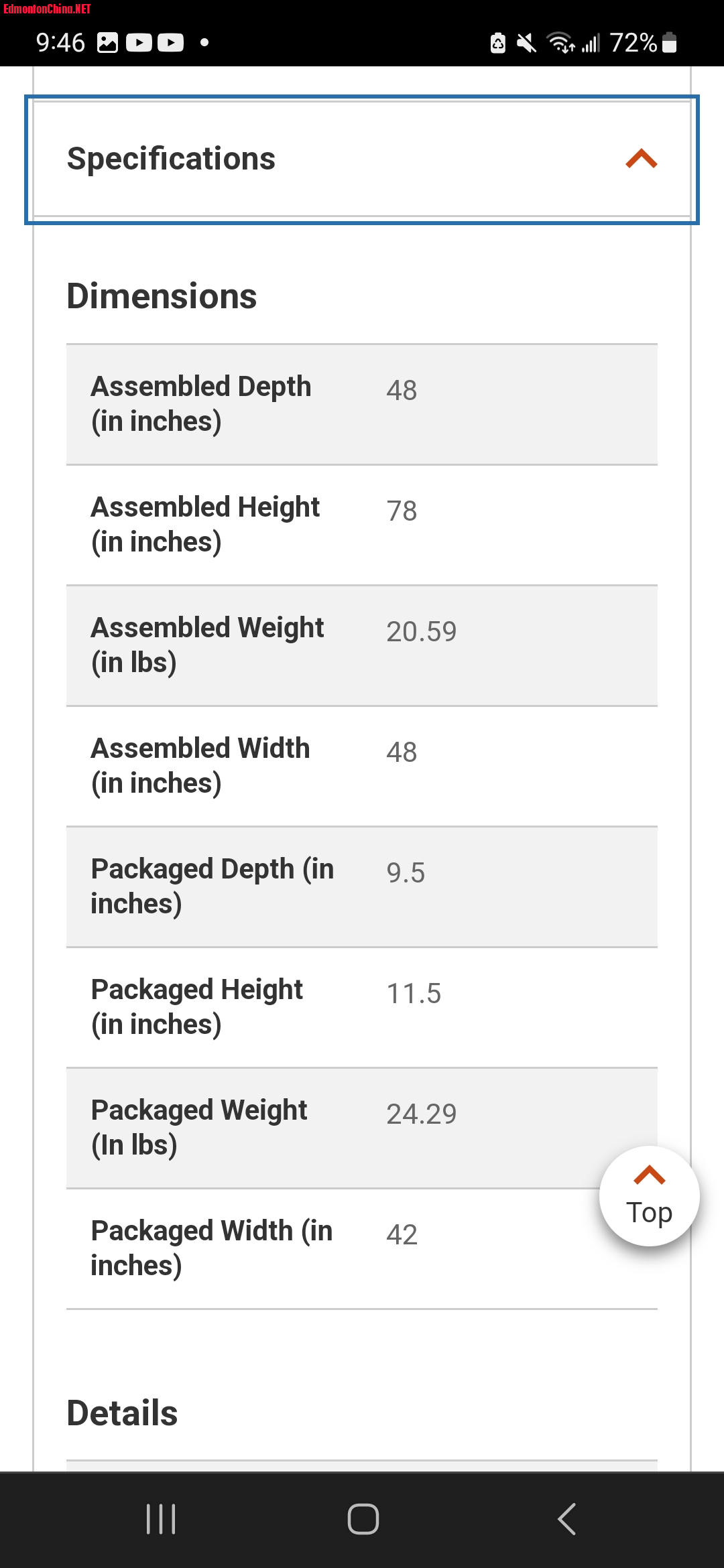This screenshot has height=1568, width=724.
Task: Select the Assembled Weight 20.59 row
Action: coord(362,646)
